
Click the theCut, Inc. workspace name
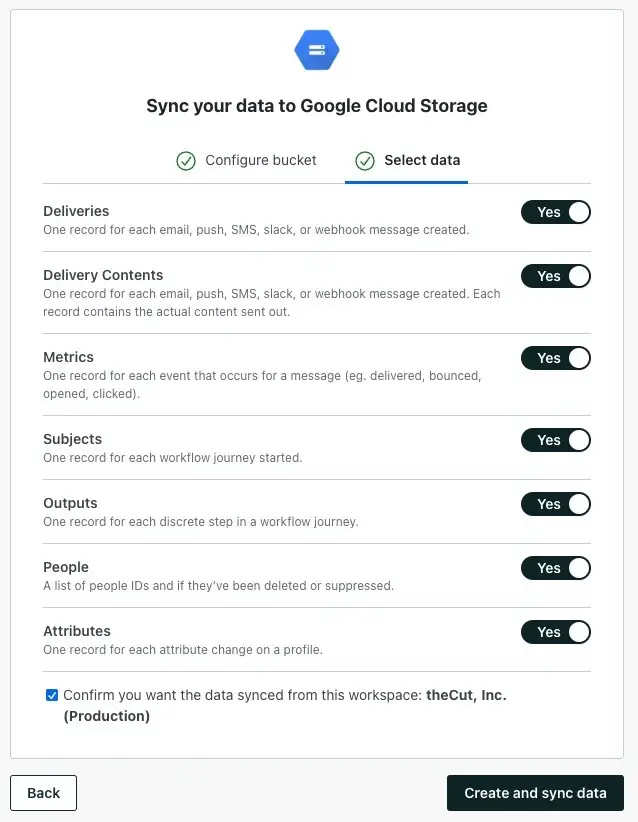click(x=466, y=695)
